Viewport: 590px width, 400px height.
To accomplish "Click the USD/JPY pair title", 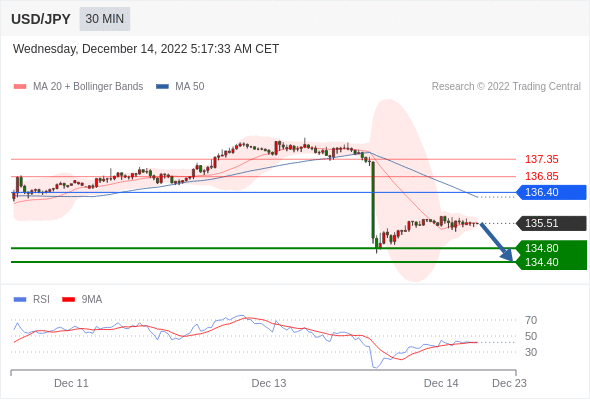I will tap(41, 19).
